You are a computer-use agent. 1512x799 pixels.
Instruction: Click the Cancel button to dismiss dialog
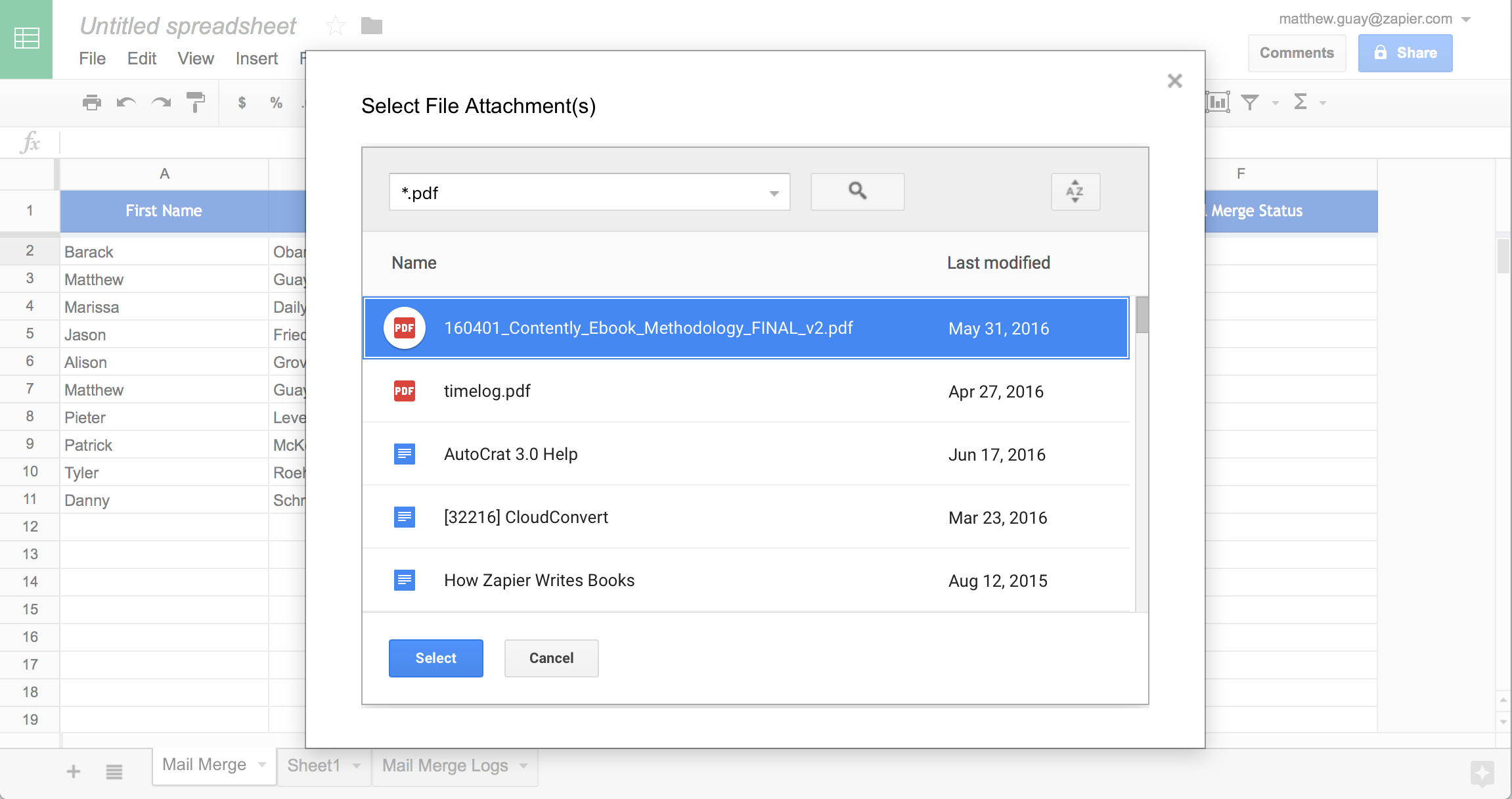[x=550, y=658]
